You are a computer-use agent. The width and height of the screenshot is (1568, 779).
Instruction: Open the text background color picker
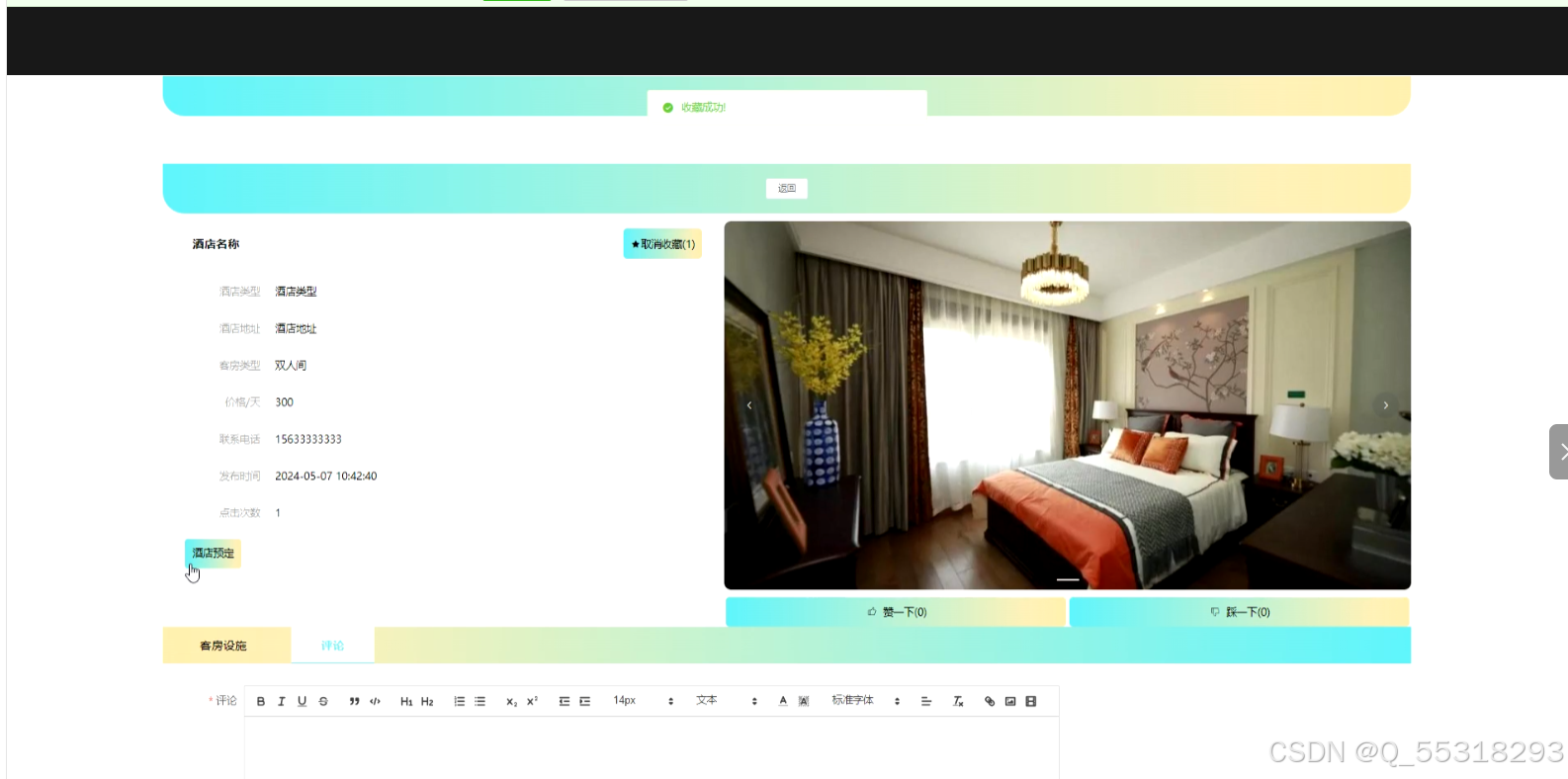coord(804,701)
